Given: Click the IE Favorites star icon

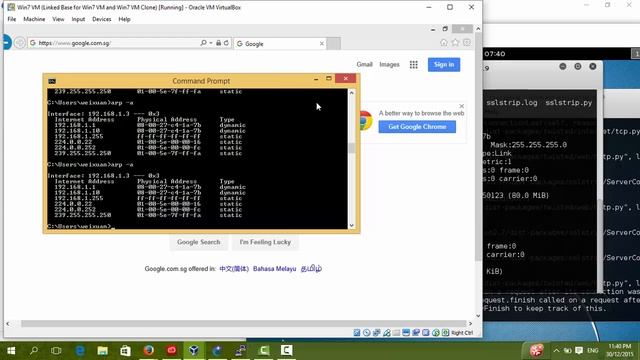Looking at the screenshot, I should [x=455, y=42].
